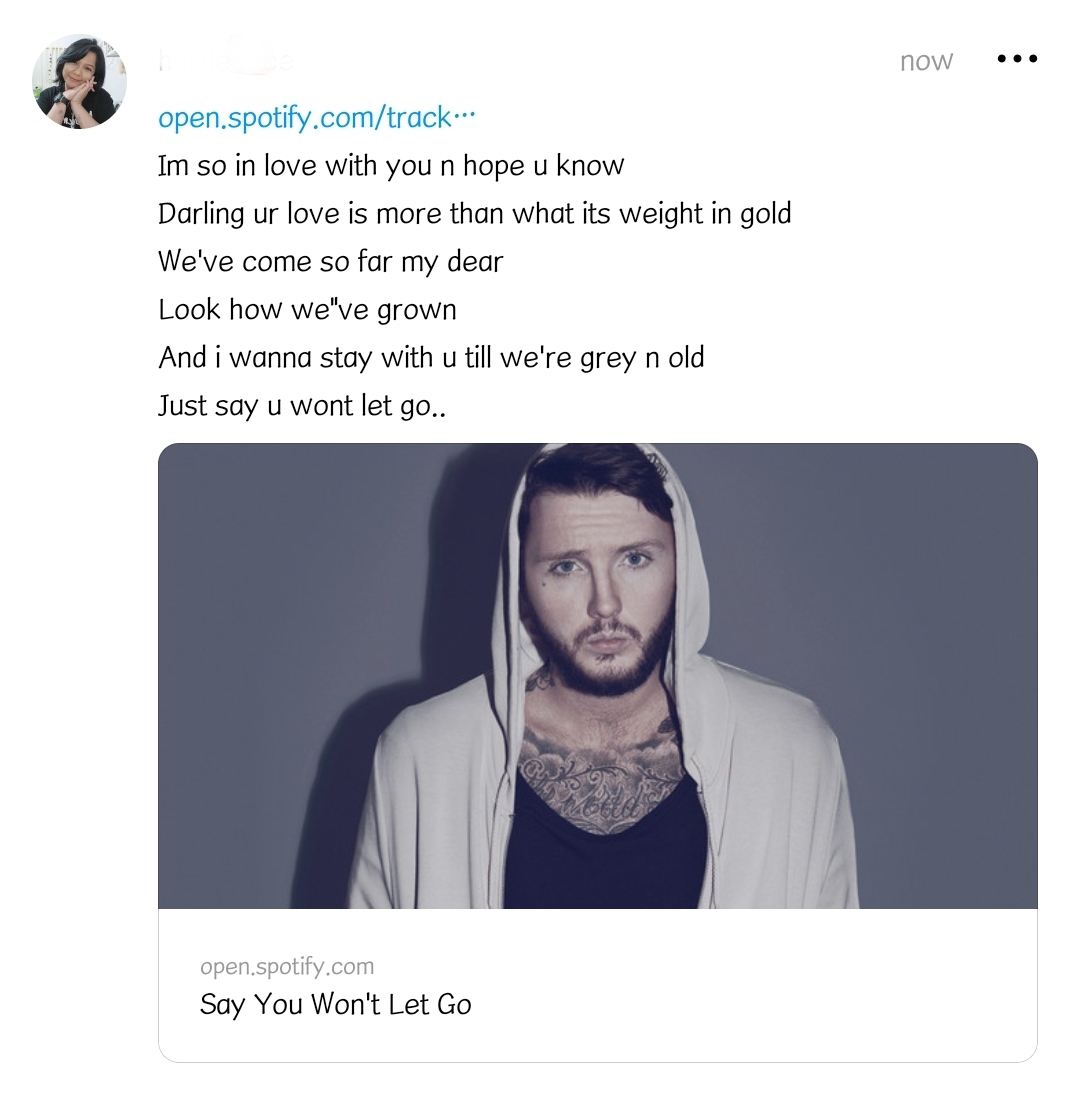The width and height of the screenshot is (1080, 1098).
Task: Click the line "Im so in love with you"
Action: pos(391,167)
